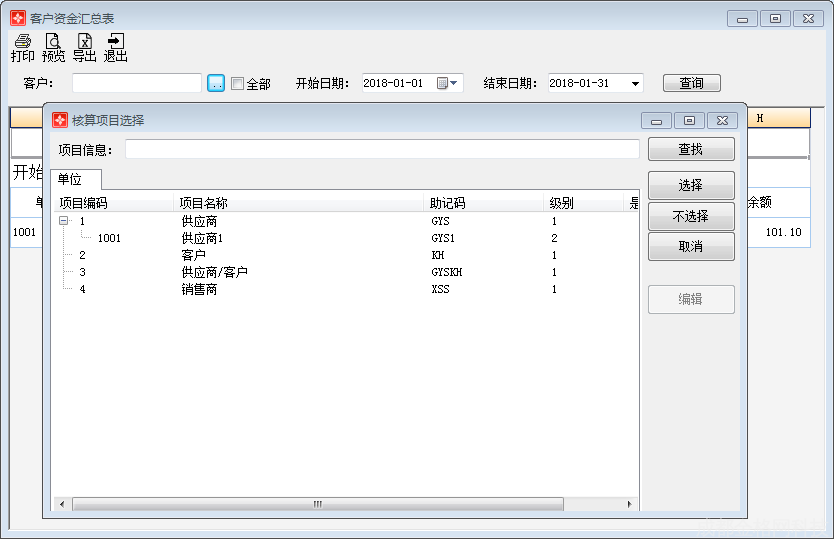834x539 pixels.
Task: Select the 供应商1 tree item
Action: point(202,239)
